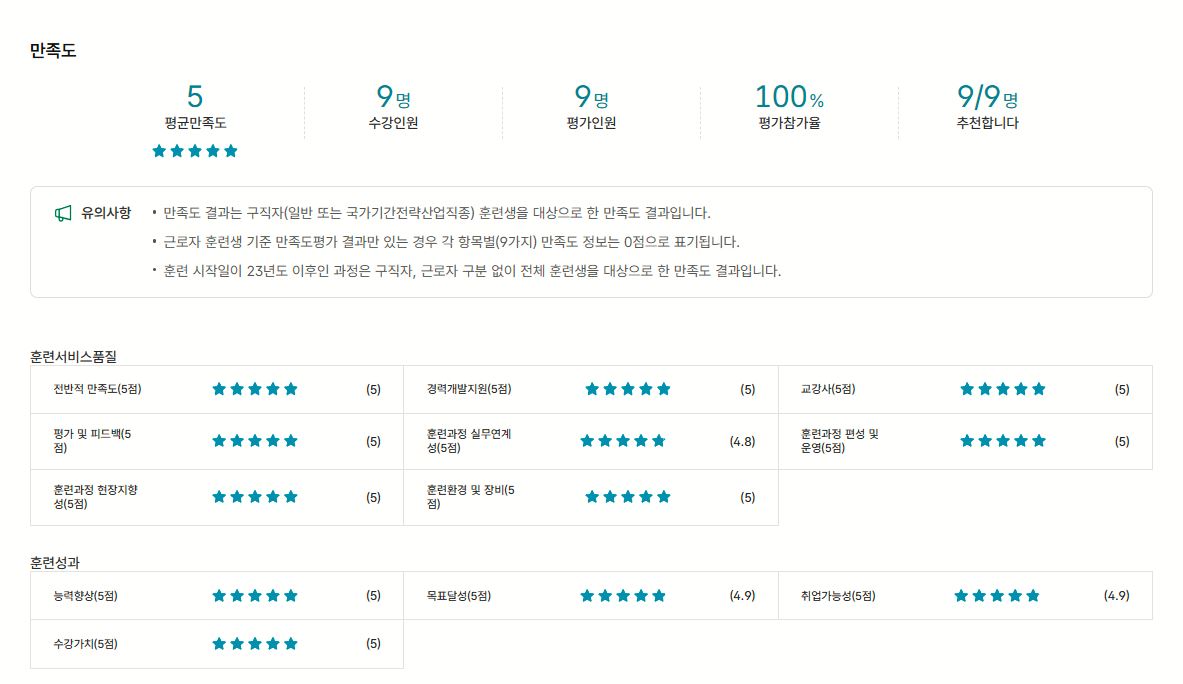The image size is (1183, 684).
Task: Click the 100% 평가참가율 figure
Action: click(789, 98)
